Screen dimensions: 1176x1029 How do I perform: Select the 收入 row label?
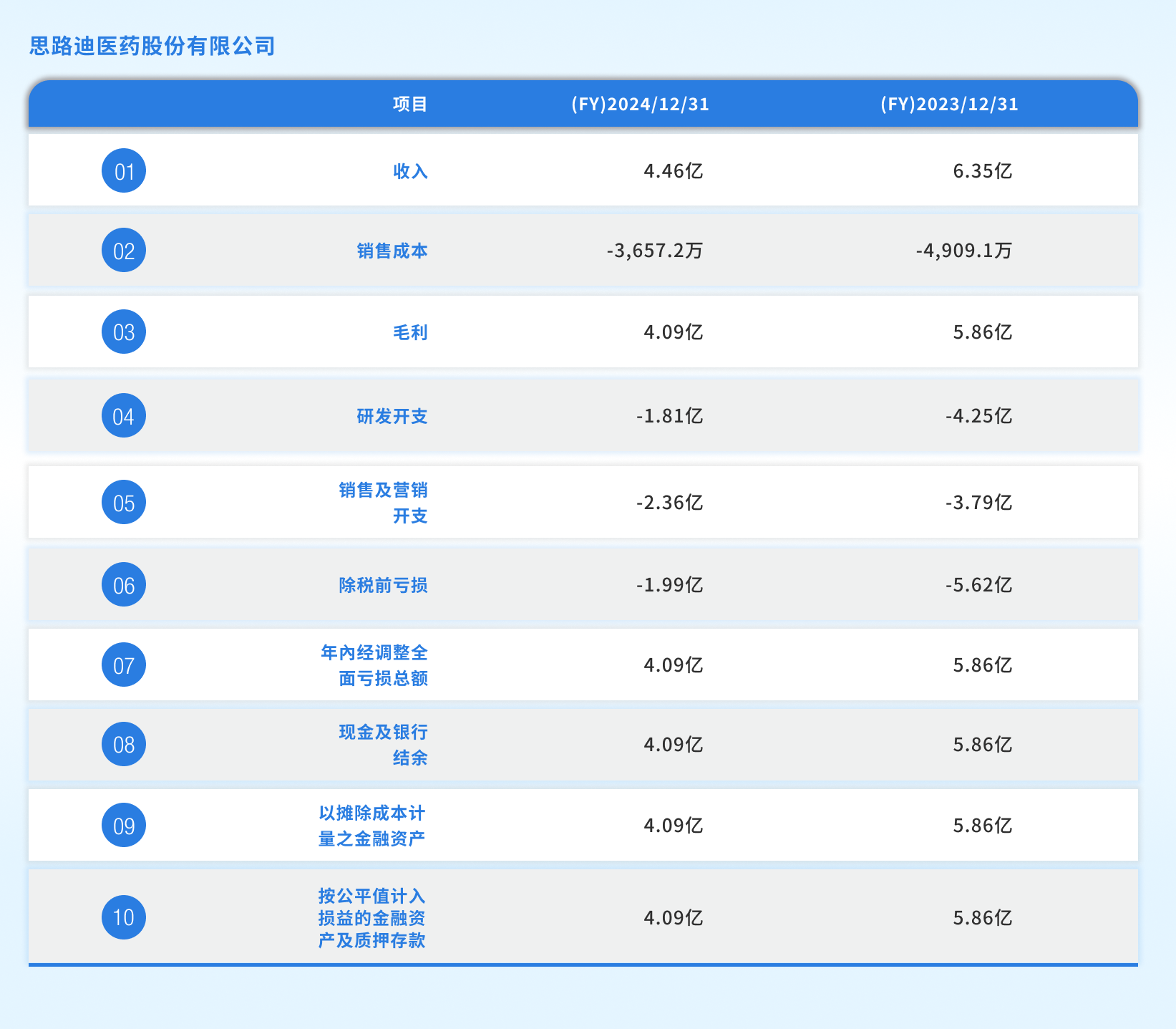[410, 171]
